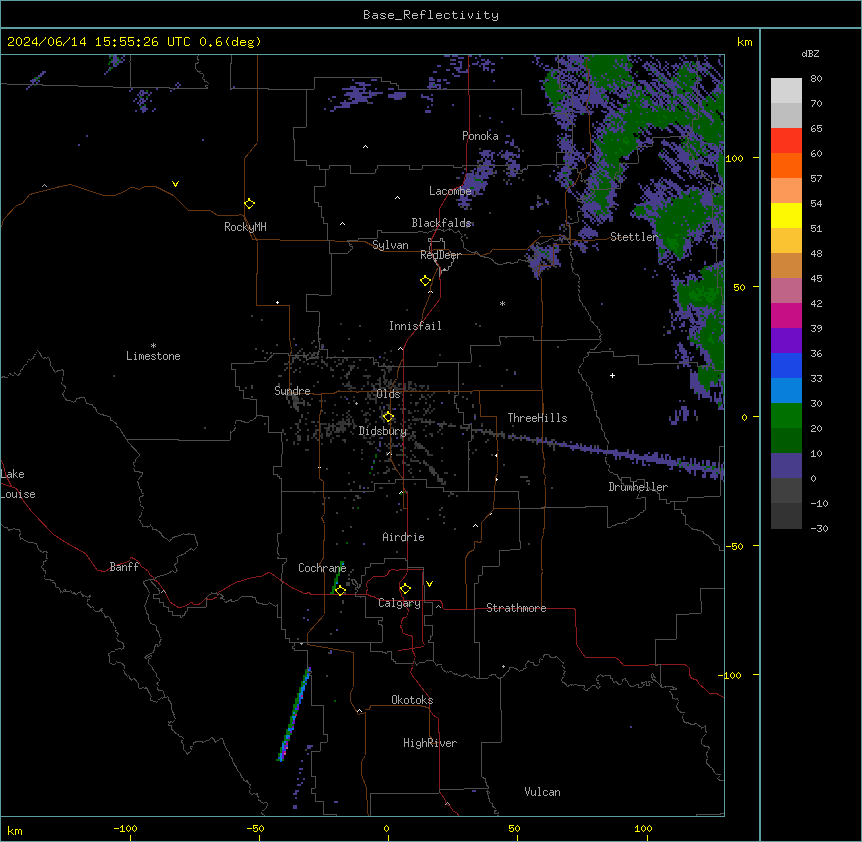Pick the red swatch in the dBZ legend
The width and height of the screenshot is (862, 842).
tap(786, 140)
